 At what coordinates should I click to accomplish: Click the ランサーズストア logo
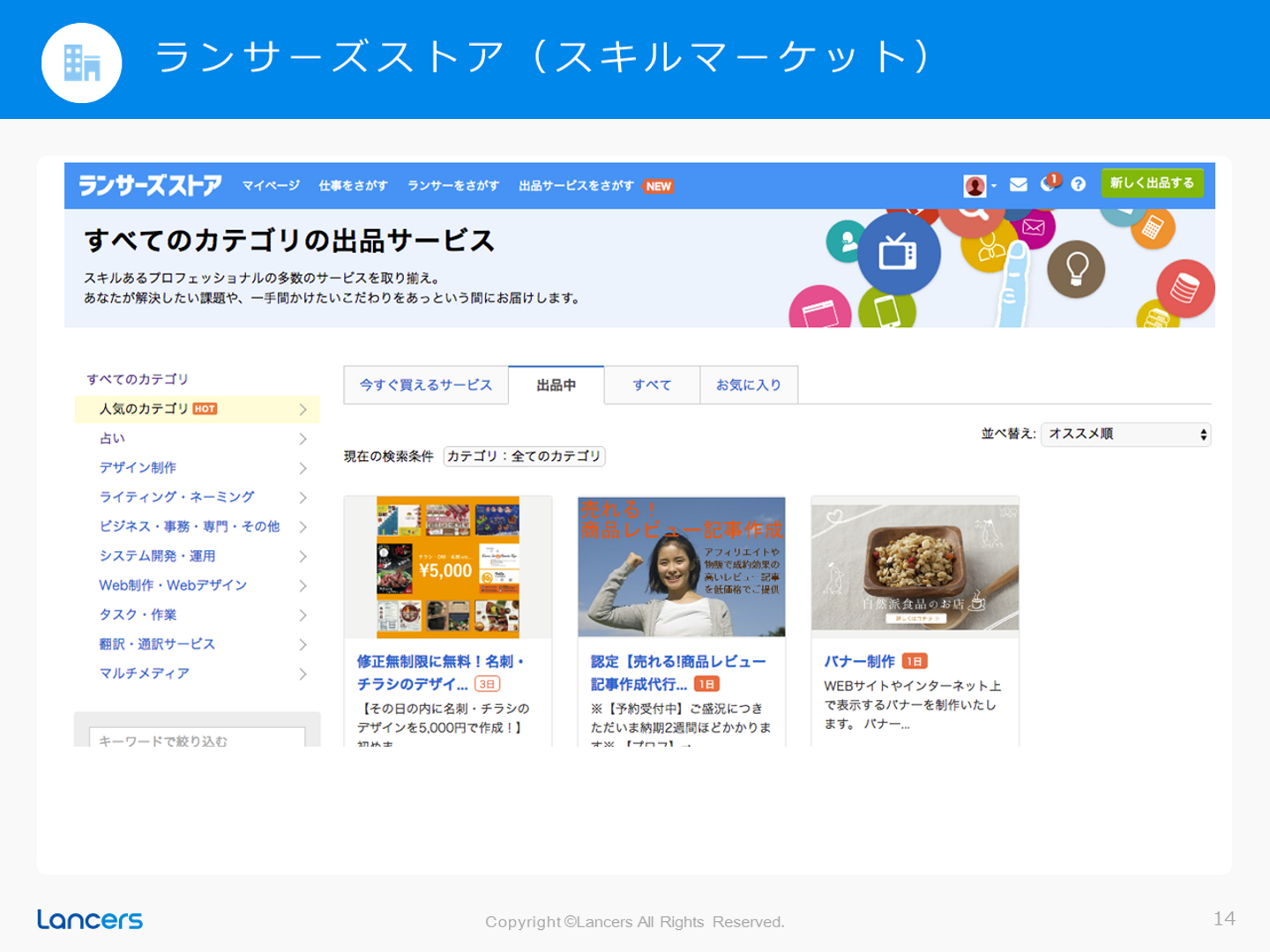(x=150, y=185)
